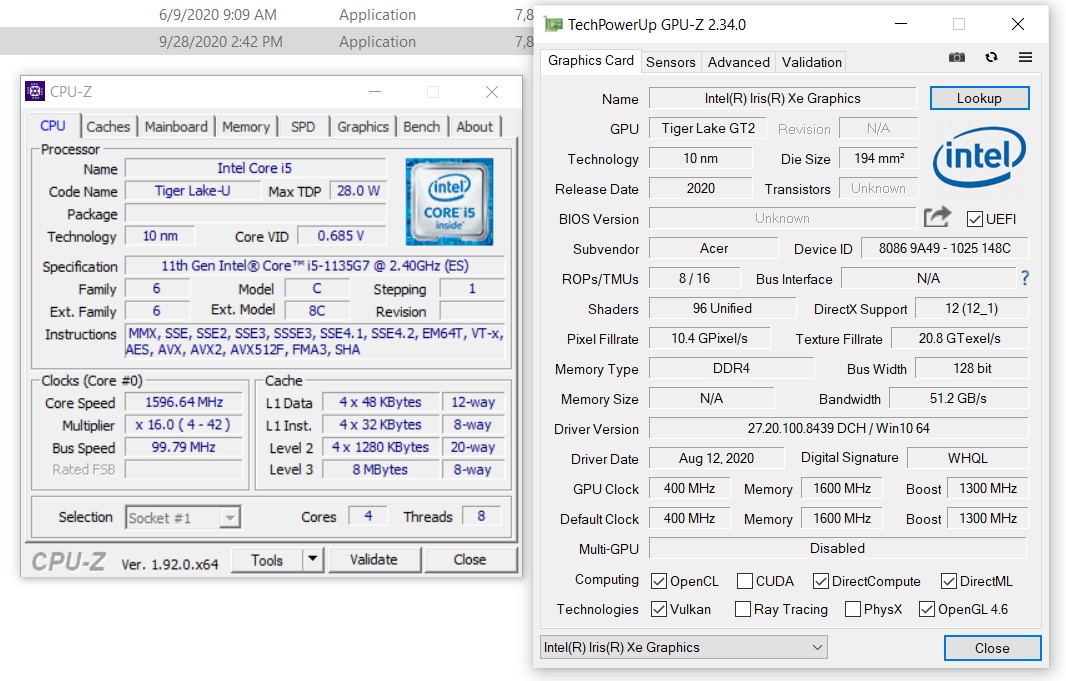Screen dimensions: 1066x681
Task: Click the Intel Core i5 badge in CPU-Z
Action: click(x=449, y=202)
